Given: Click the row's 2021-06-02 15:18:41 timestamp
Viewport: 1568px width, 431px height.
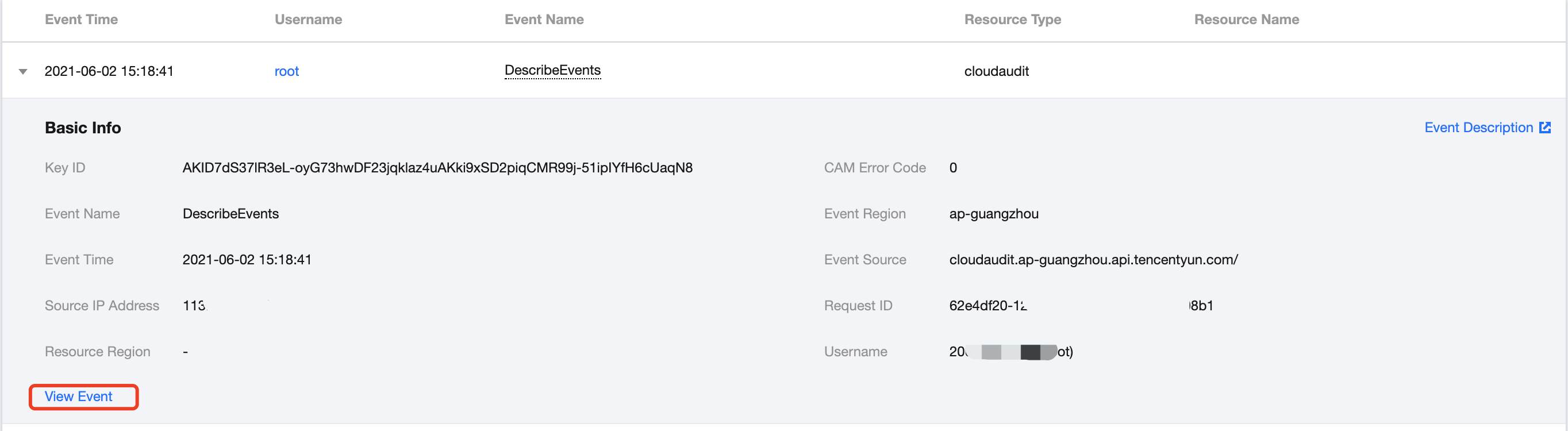Looking at the screenshot, I should pos(109,72).
